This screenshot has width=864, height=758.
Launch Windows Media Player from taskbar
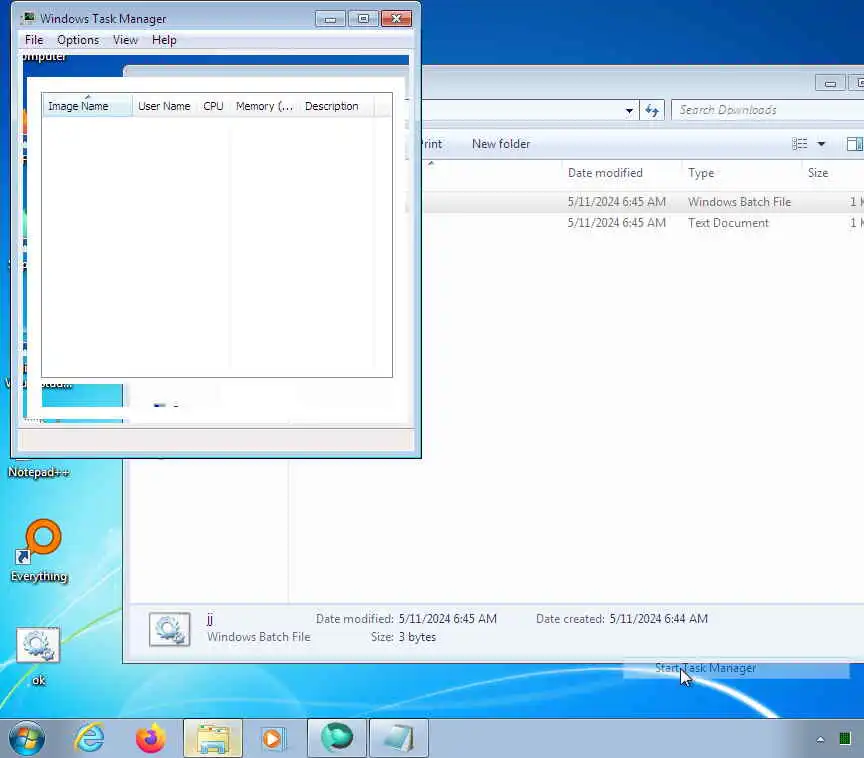click(273, 738)
